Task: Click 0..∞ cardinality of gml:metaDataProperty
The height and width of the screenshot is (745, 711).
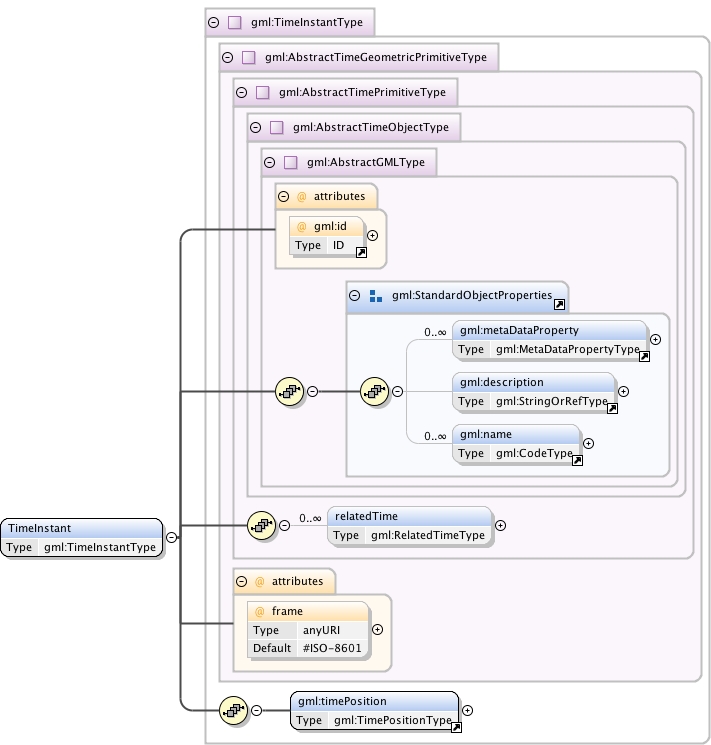Action: click(435, 332)
